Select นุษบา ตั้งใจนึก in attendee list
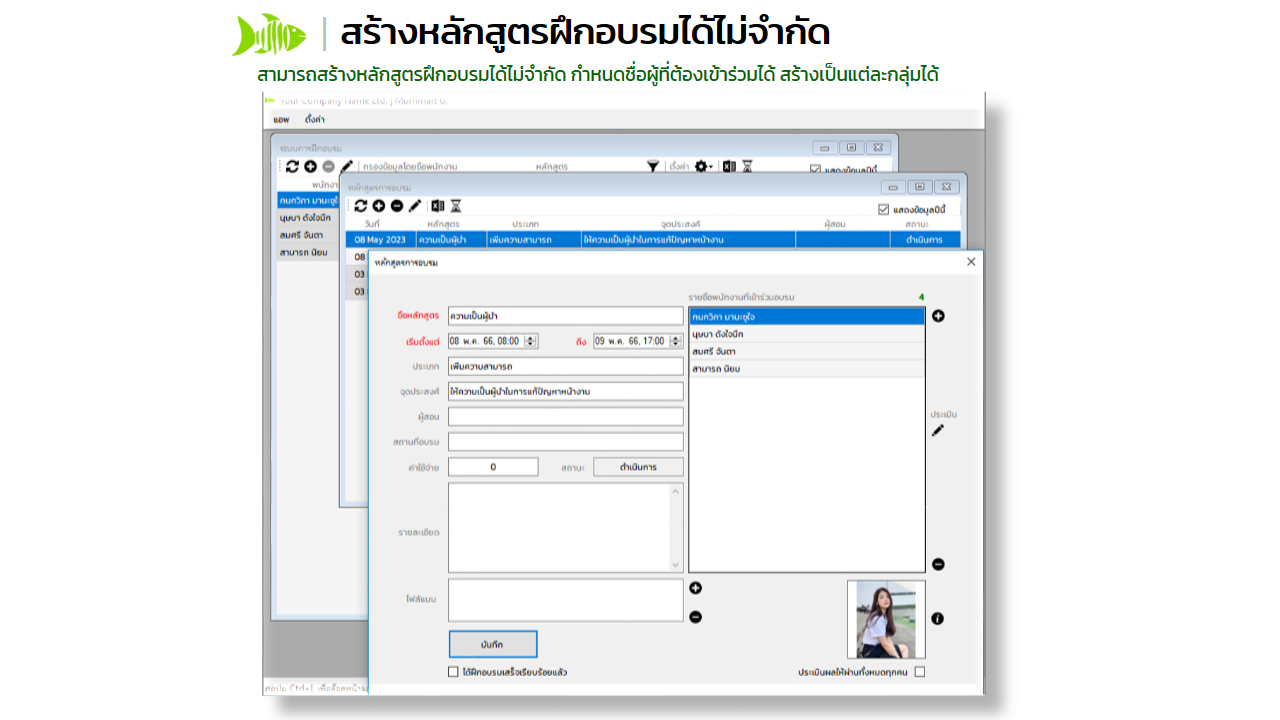 [807, 334]
